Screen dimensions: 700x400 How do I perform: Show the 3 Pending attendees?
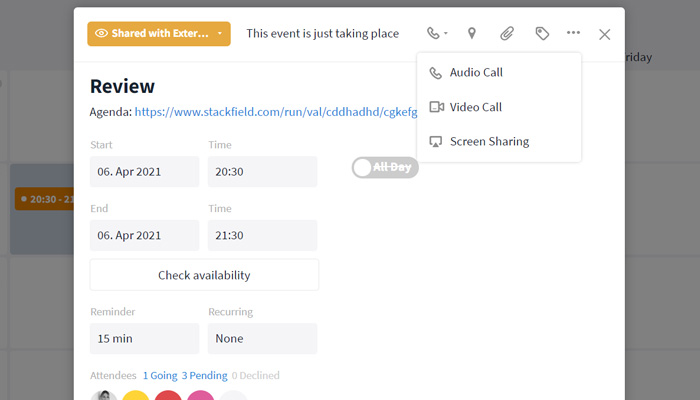coord(204,375)
